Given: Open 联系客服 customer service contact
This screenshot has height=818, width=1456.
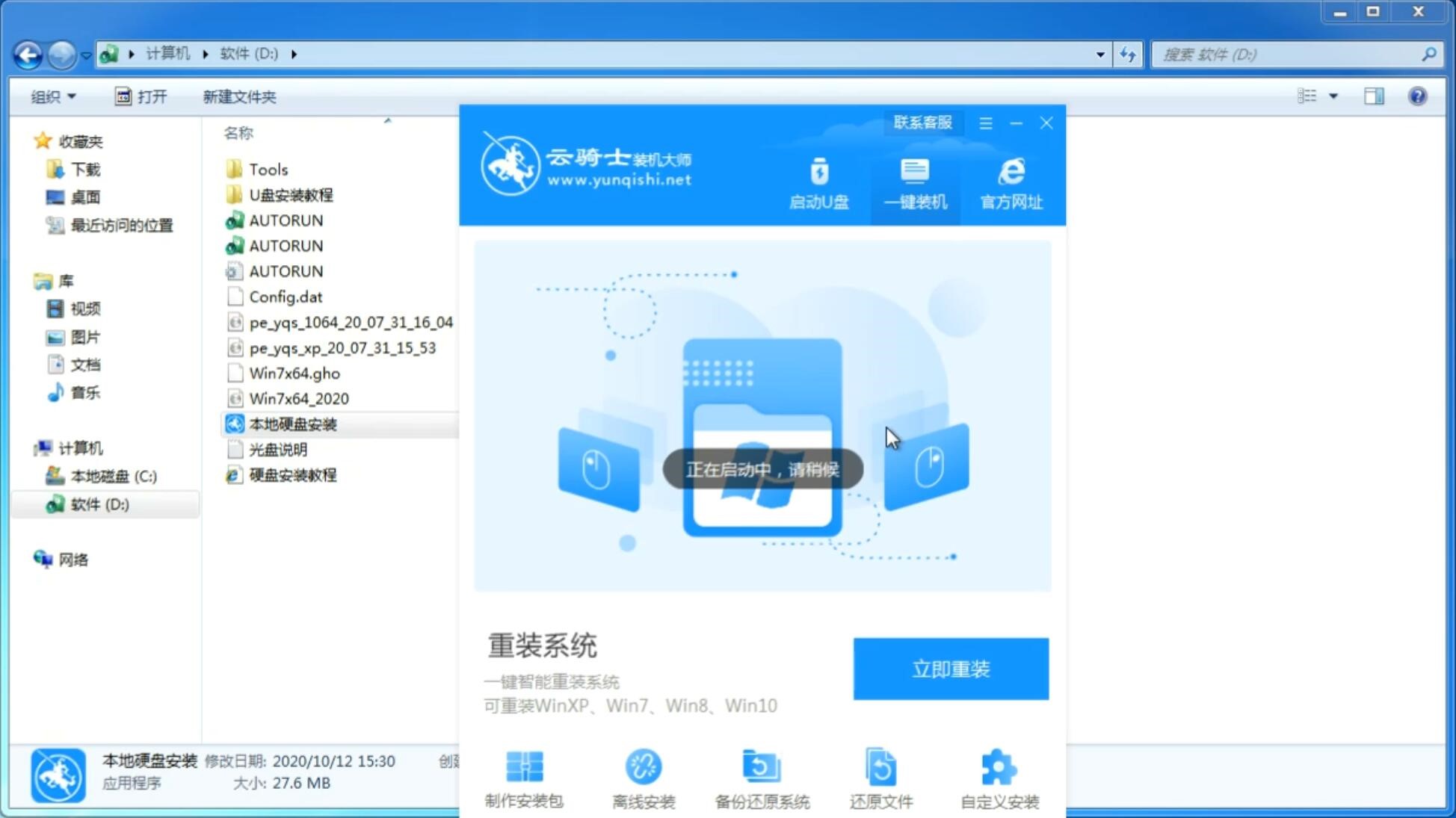Looking at the screenshot, I should [921, 122].
